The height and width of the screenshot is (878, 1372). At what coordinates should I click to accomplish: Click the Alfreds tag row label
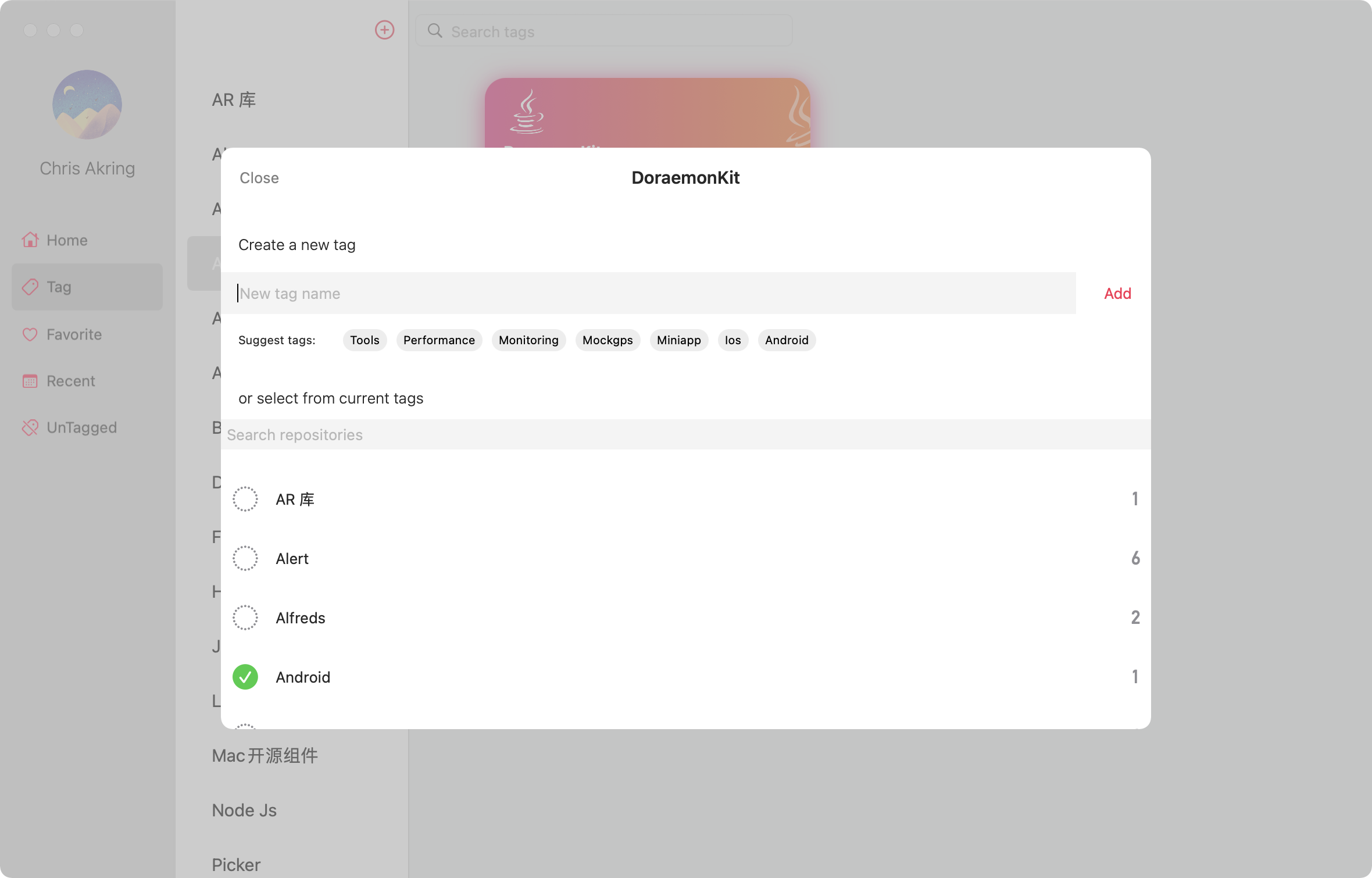pos(301,618)
